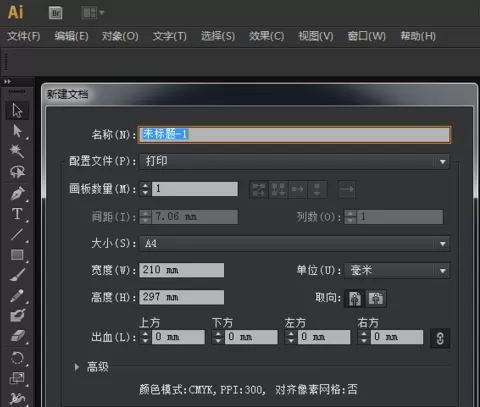Click the 左方 left bleed value field
The height and width of the screenshot is (407, 480).
pyautogui.click(x=324, y=337)
